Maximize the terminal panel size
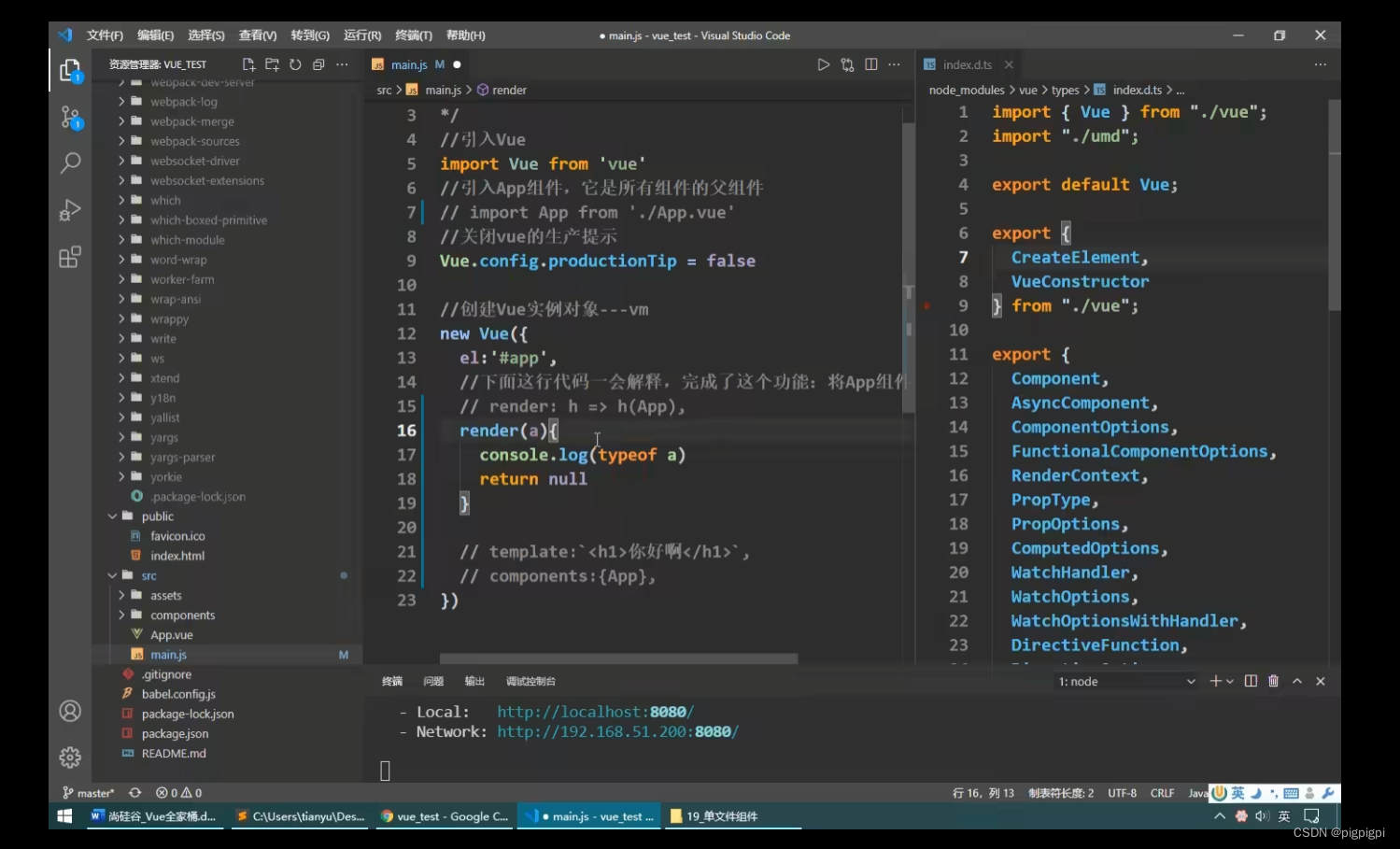Image resolution: width=1400 pixels, height=849 pixels. [x=1297, y=681]
